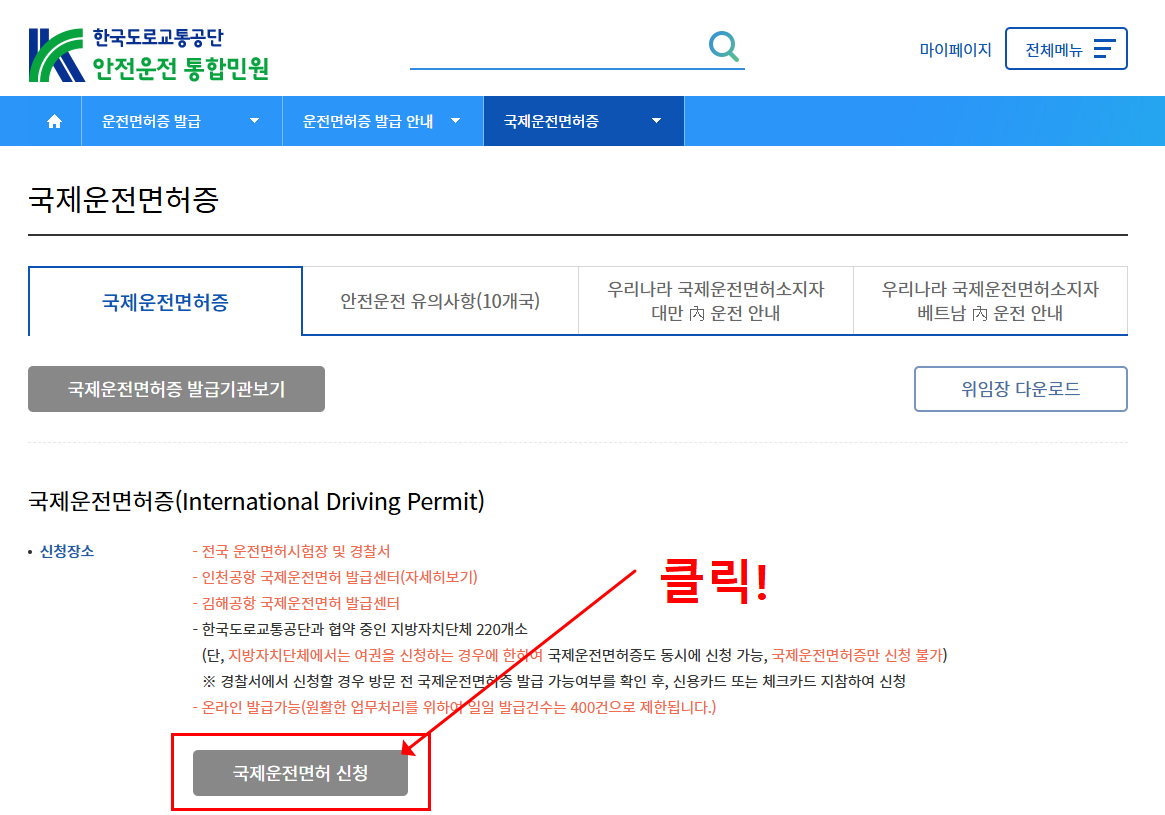Open the 전체메뉴 hamburger menu button
1165x815 pixels.
(1065, 49)
